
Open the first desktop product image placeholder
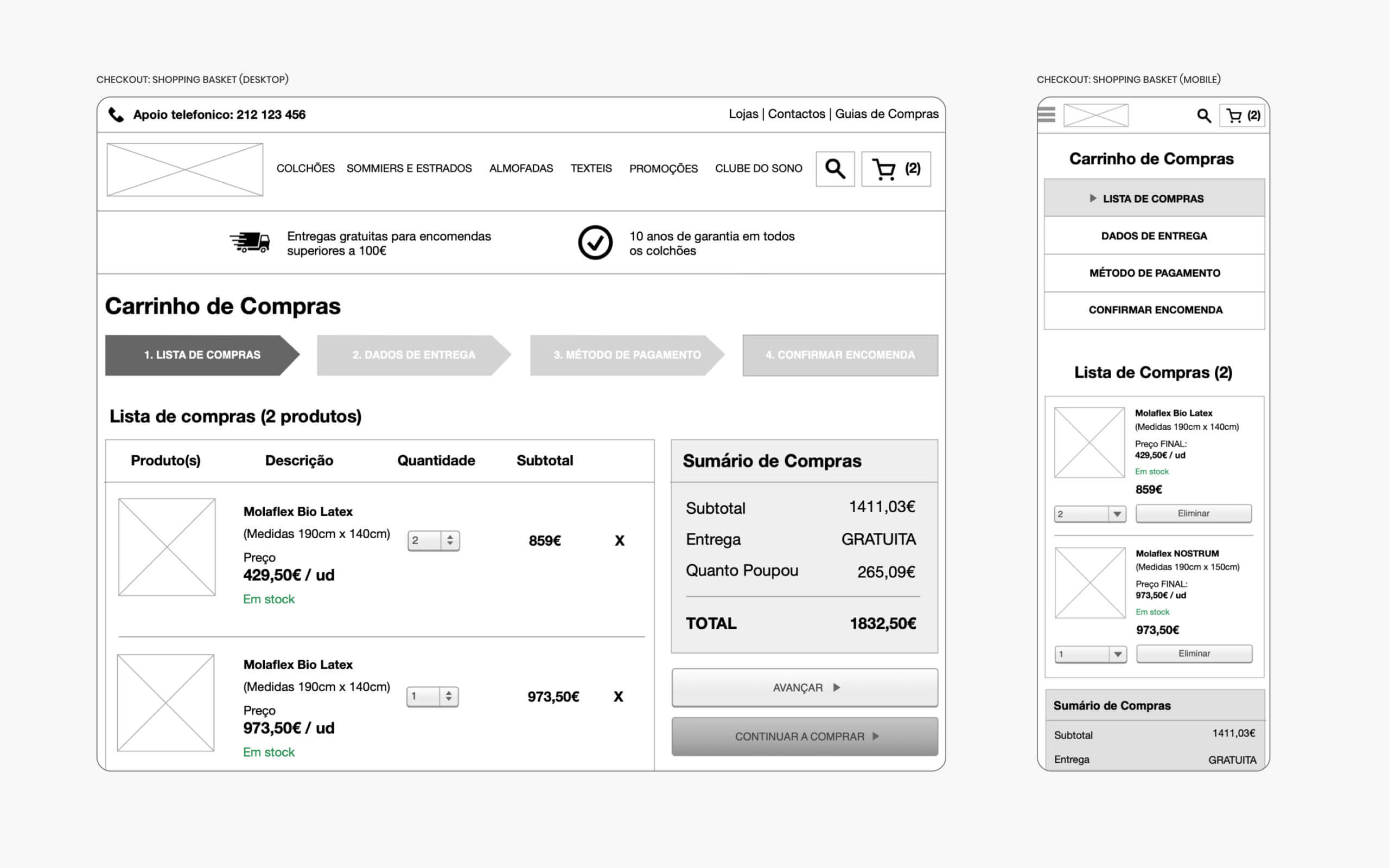click(167, 546)
